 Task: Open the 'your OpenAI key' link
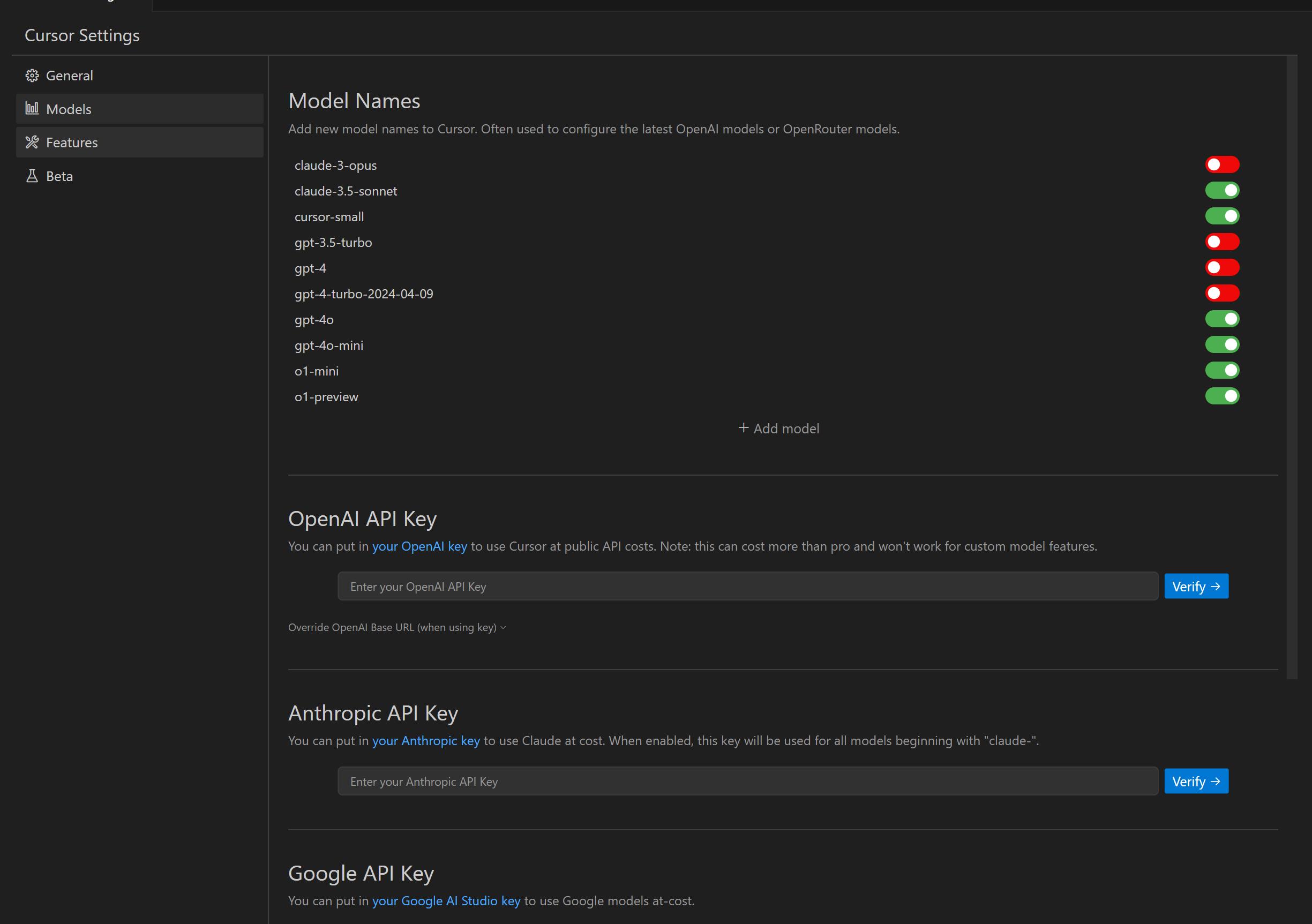coord(419,546)
